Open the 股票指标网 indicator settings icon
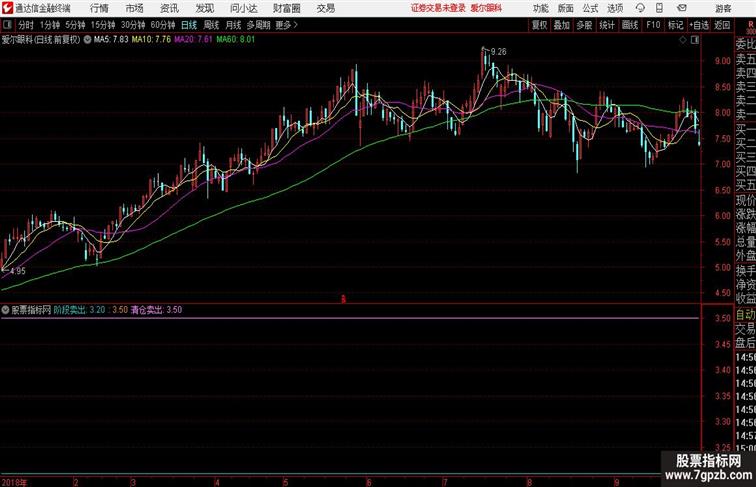 point(5,310)
